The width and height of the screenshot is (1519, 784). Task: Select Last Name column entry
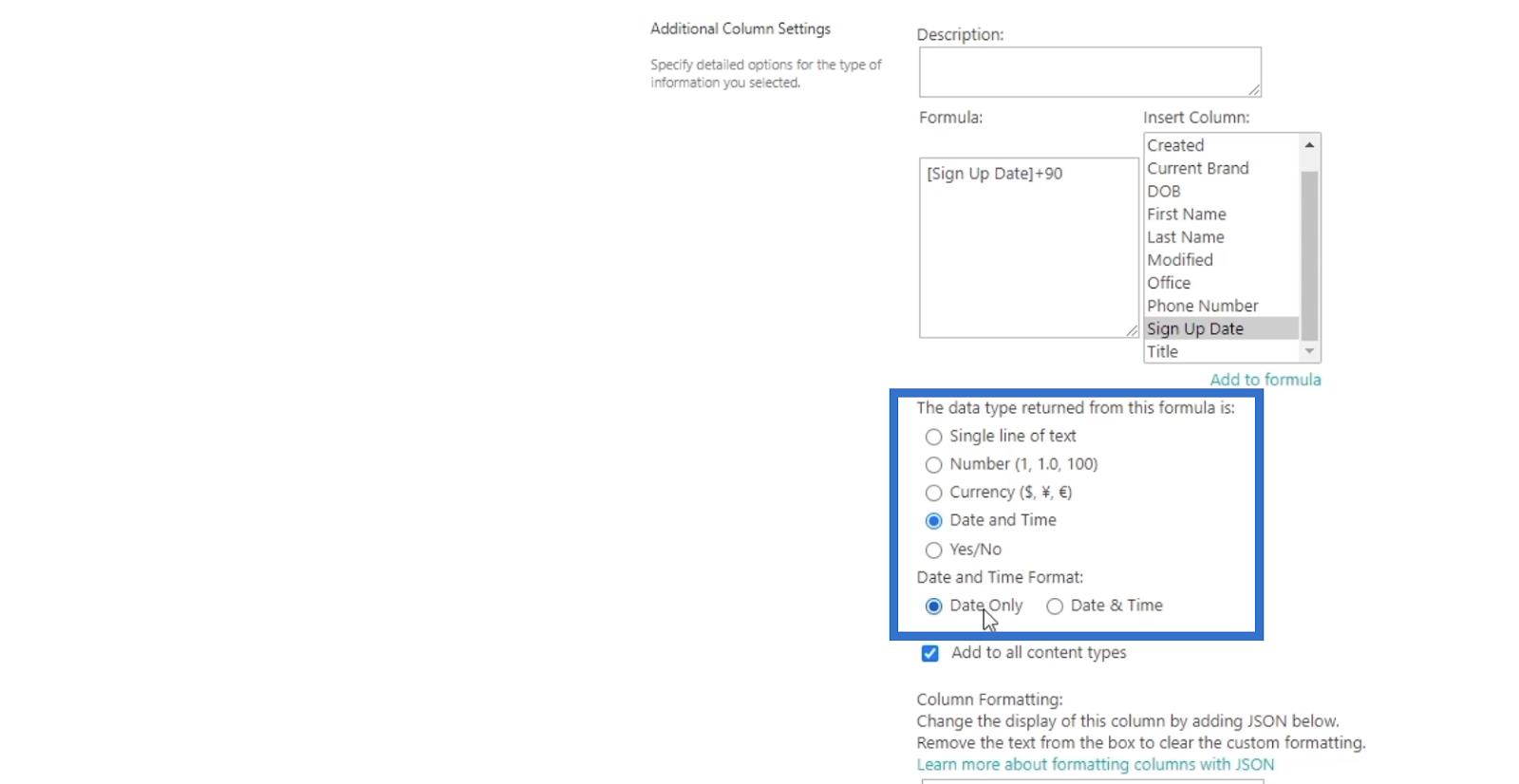click(x=1222, y=237)
